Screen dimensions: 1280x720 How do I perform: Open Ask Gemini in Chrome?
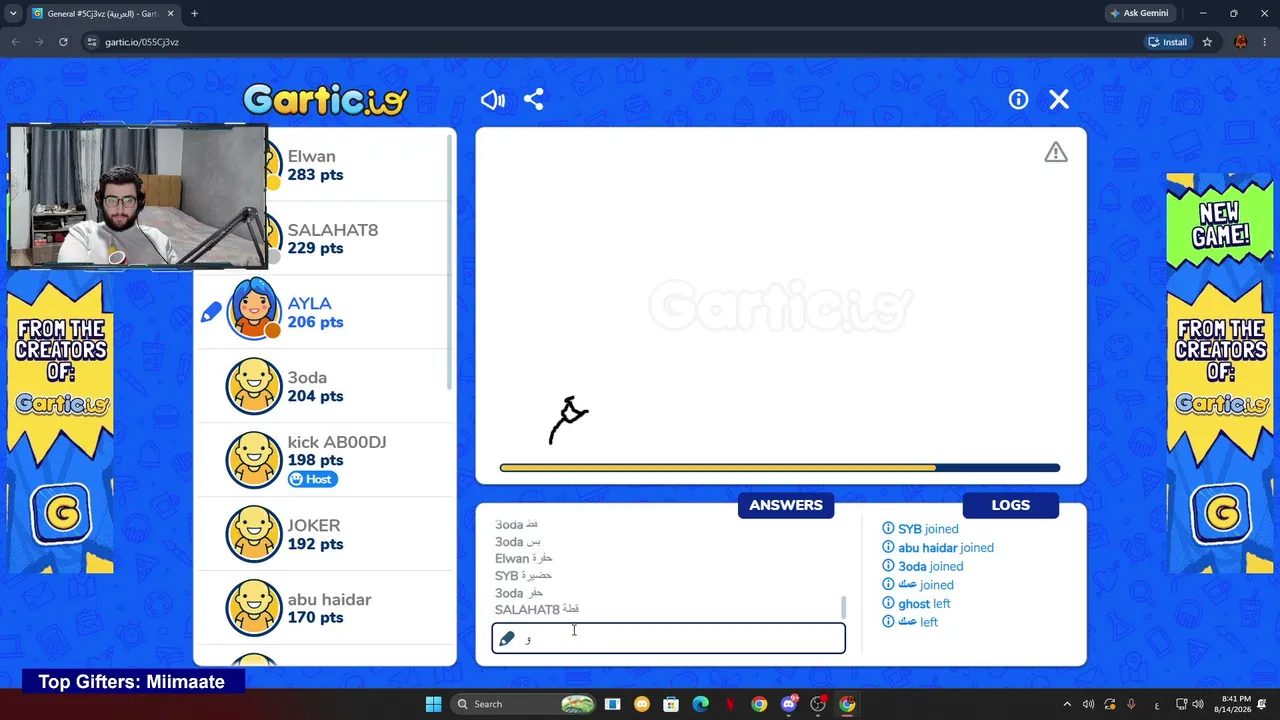click(1139, 13)
